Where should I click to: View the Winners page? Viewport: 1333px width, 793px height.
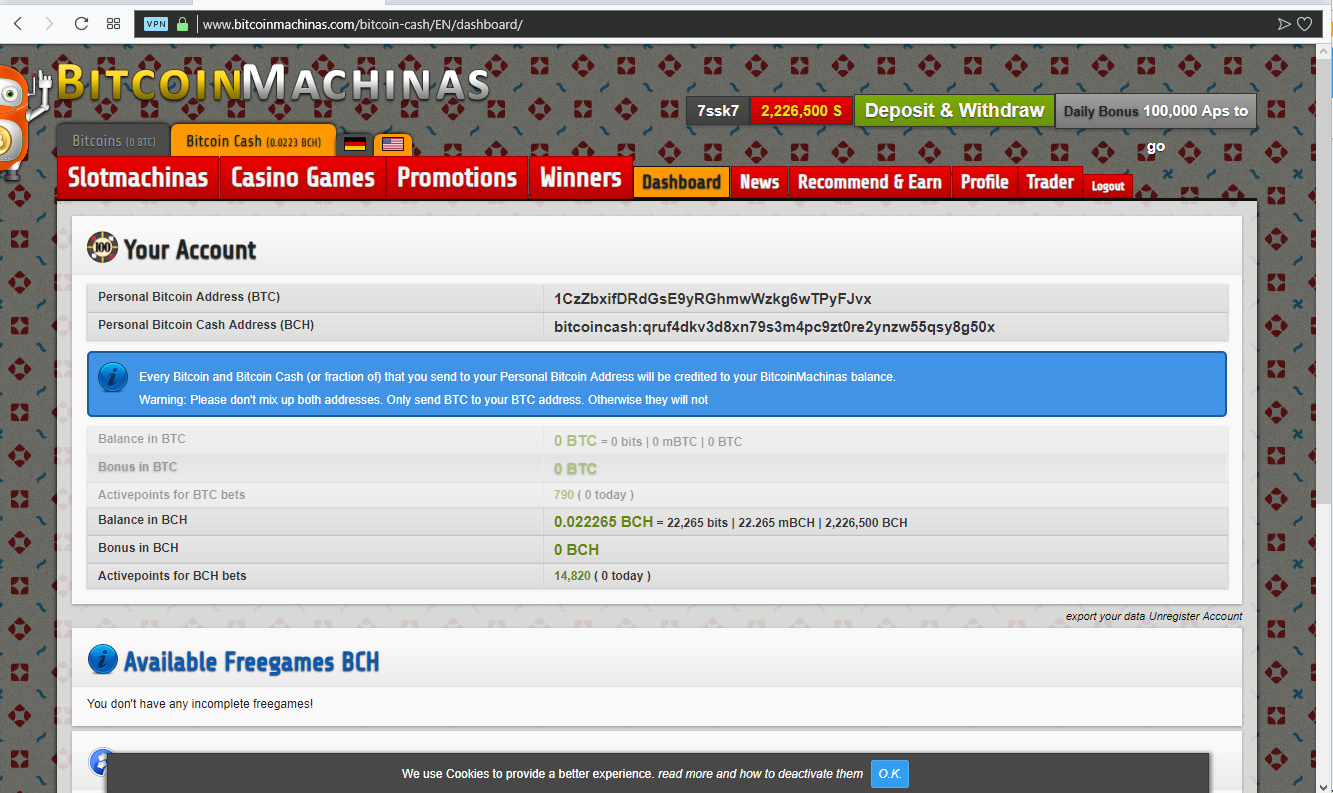581,178
